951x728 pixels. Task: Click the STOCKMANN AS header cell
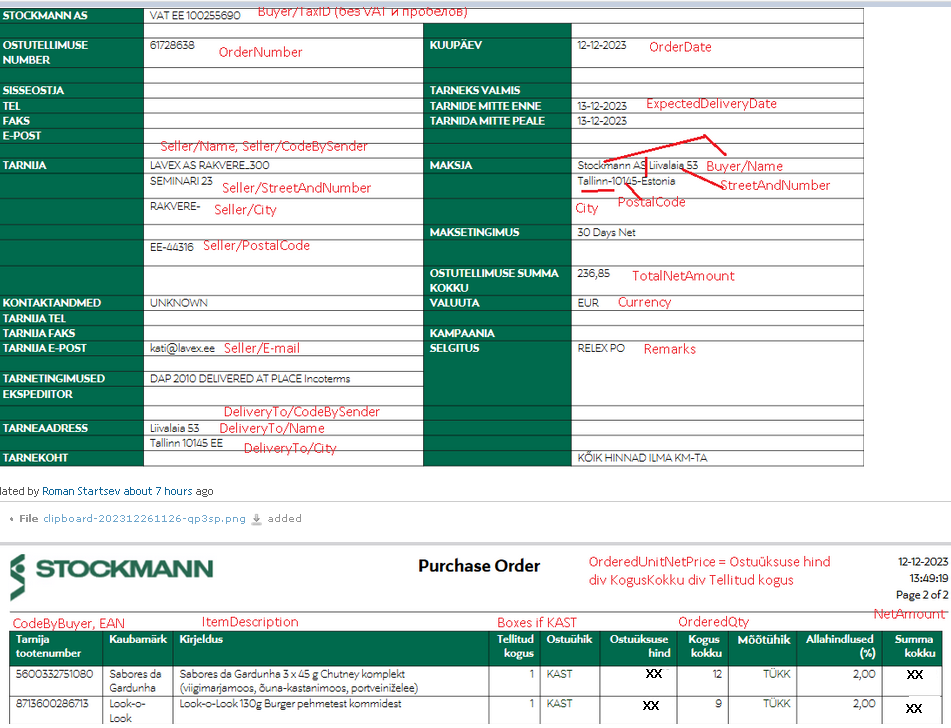pos(72,15)
